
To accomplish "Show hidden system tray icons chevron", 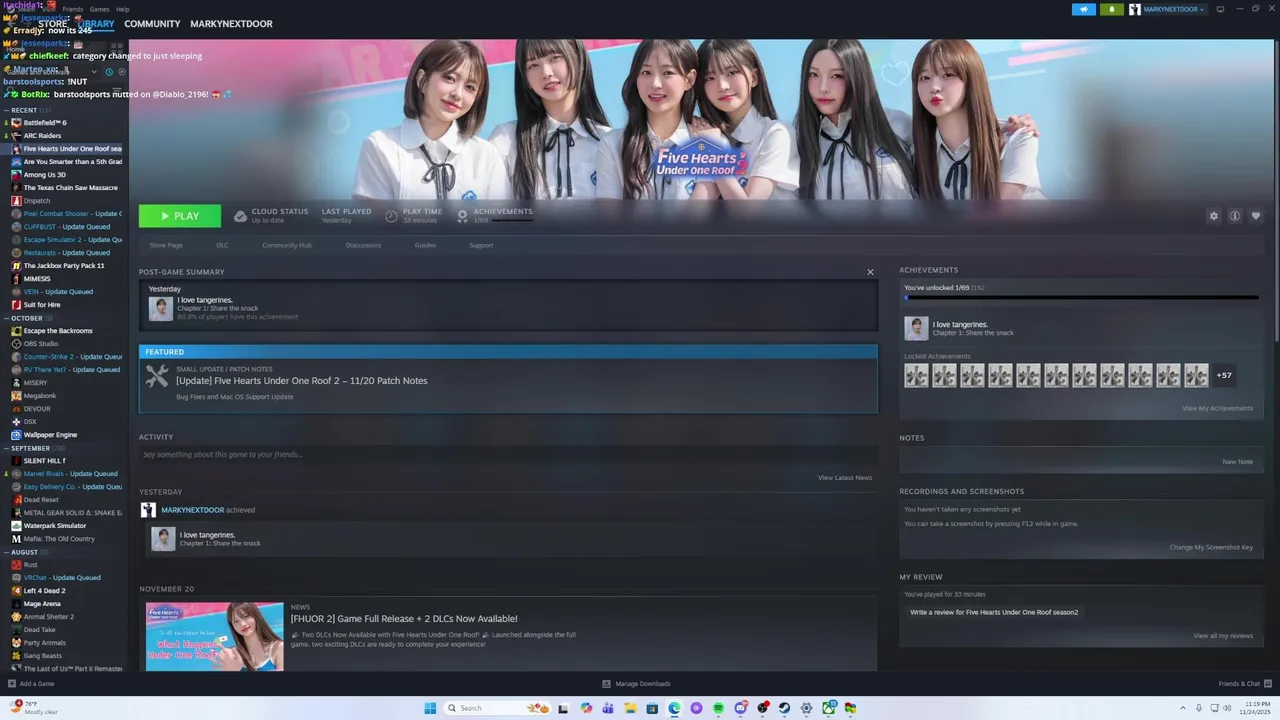I will (1184, 708).
